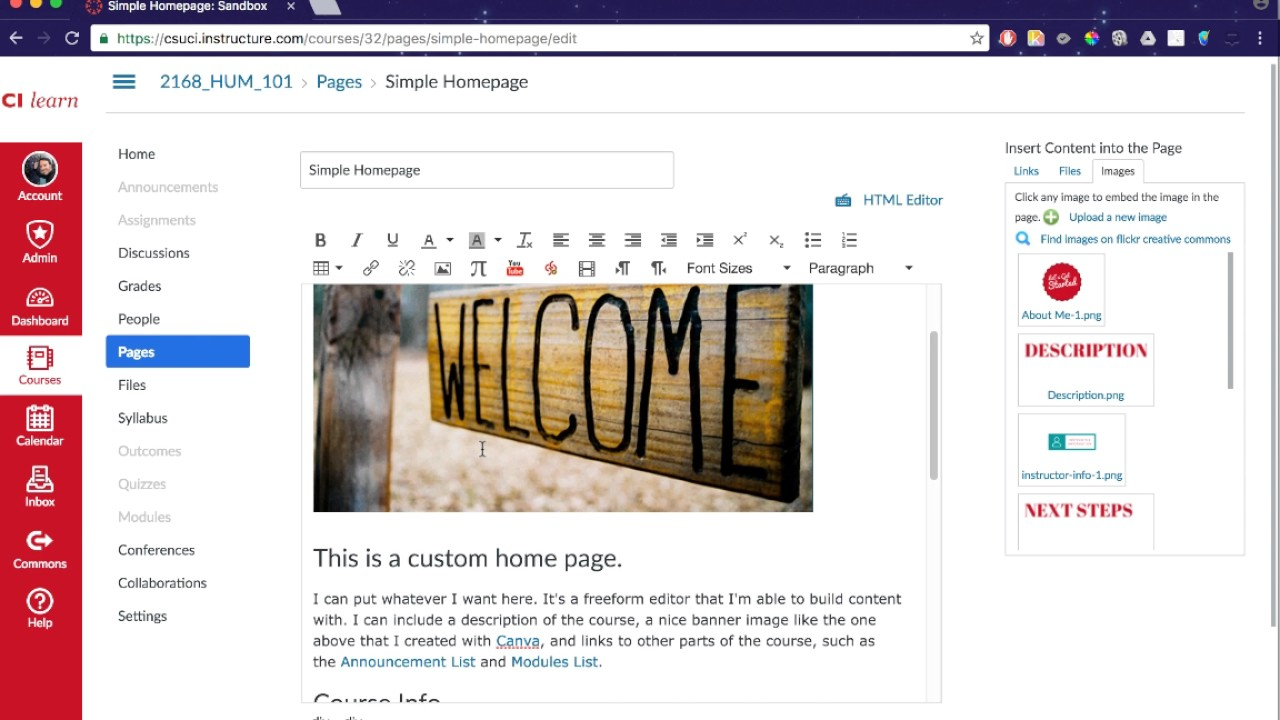
Task: Switch to the HTML Editor
Action: [889, 200]
